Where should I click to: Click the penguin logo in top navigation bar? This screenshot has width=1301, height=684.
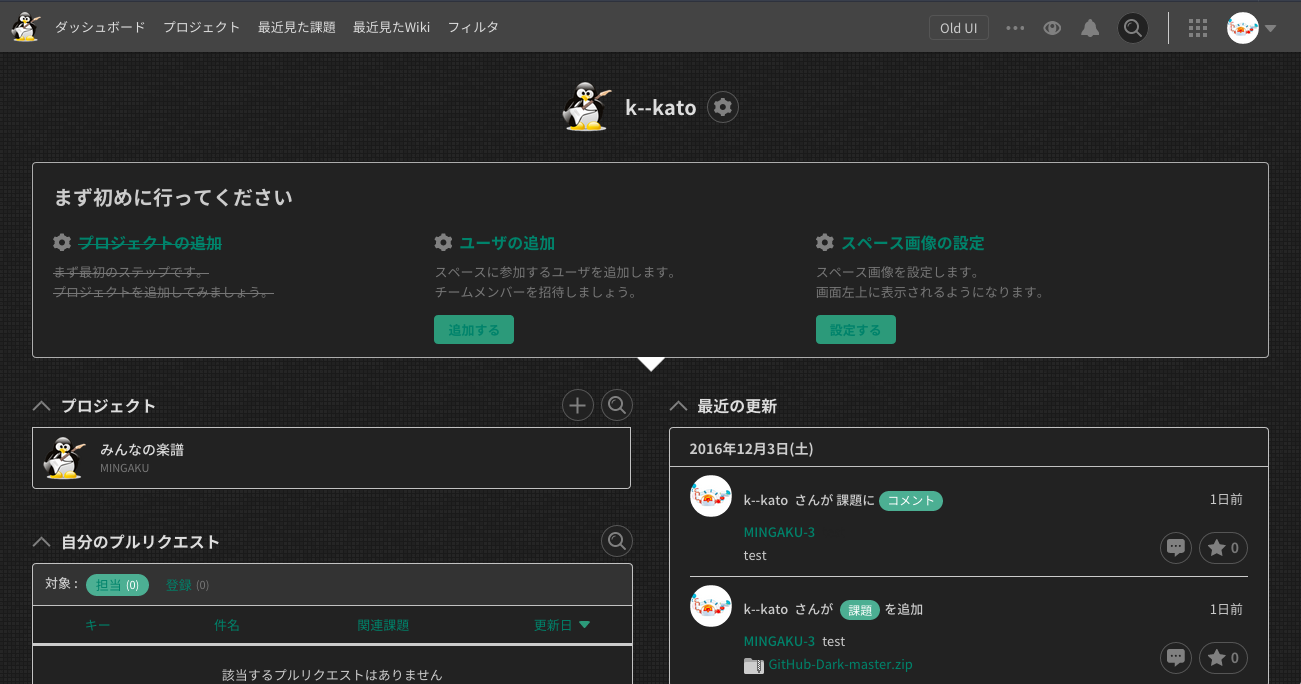pyautogui.click(x=26, y=27)
